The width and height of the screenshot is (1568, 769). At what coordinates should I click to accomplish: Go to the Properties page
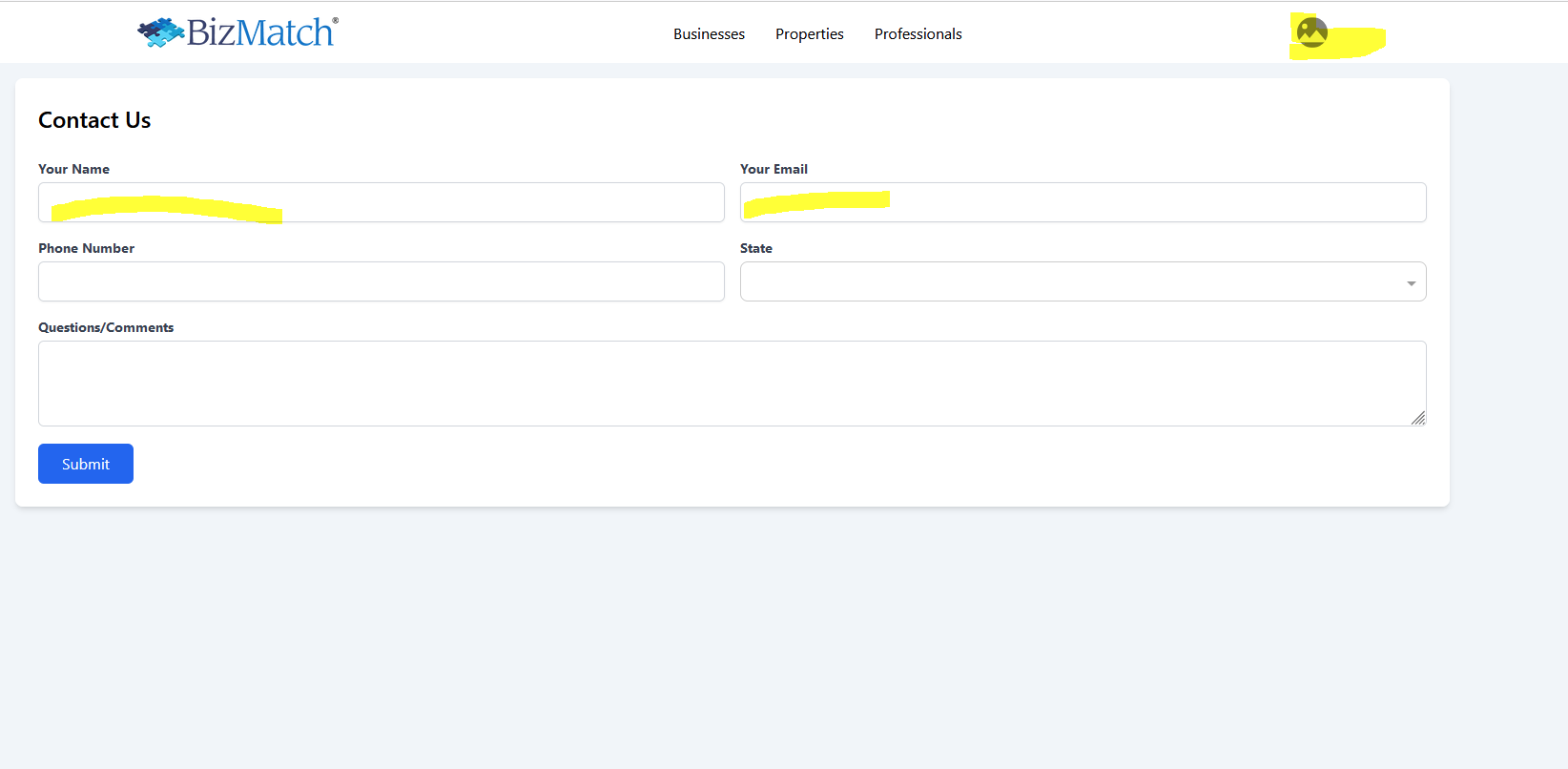(809, 34)
